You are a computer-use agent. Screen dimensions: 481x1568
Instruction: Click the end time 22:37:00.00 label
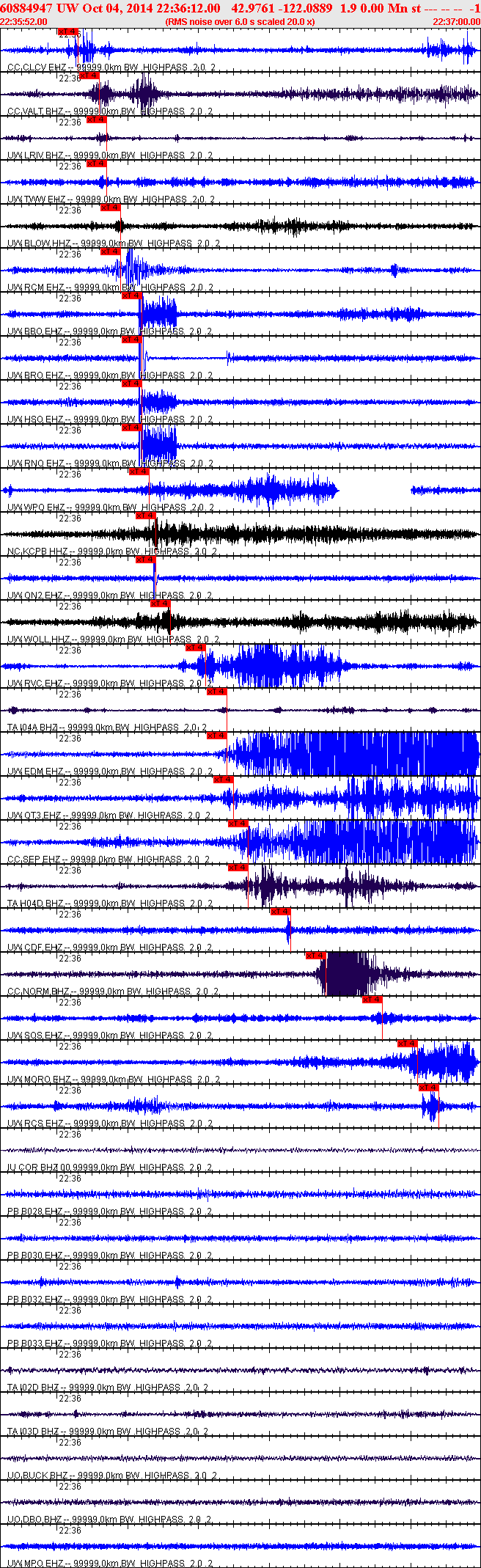click(457, 21)
